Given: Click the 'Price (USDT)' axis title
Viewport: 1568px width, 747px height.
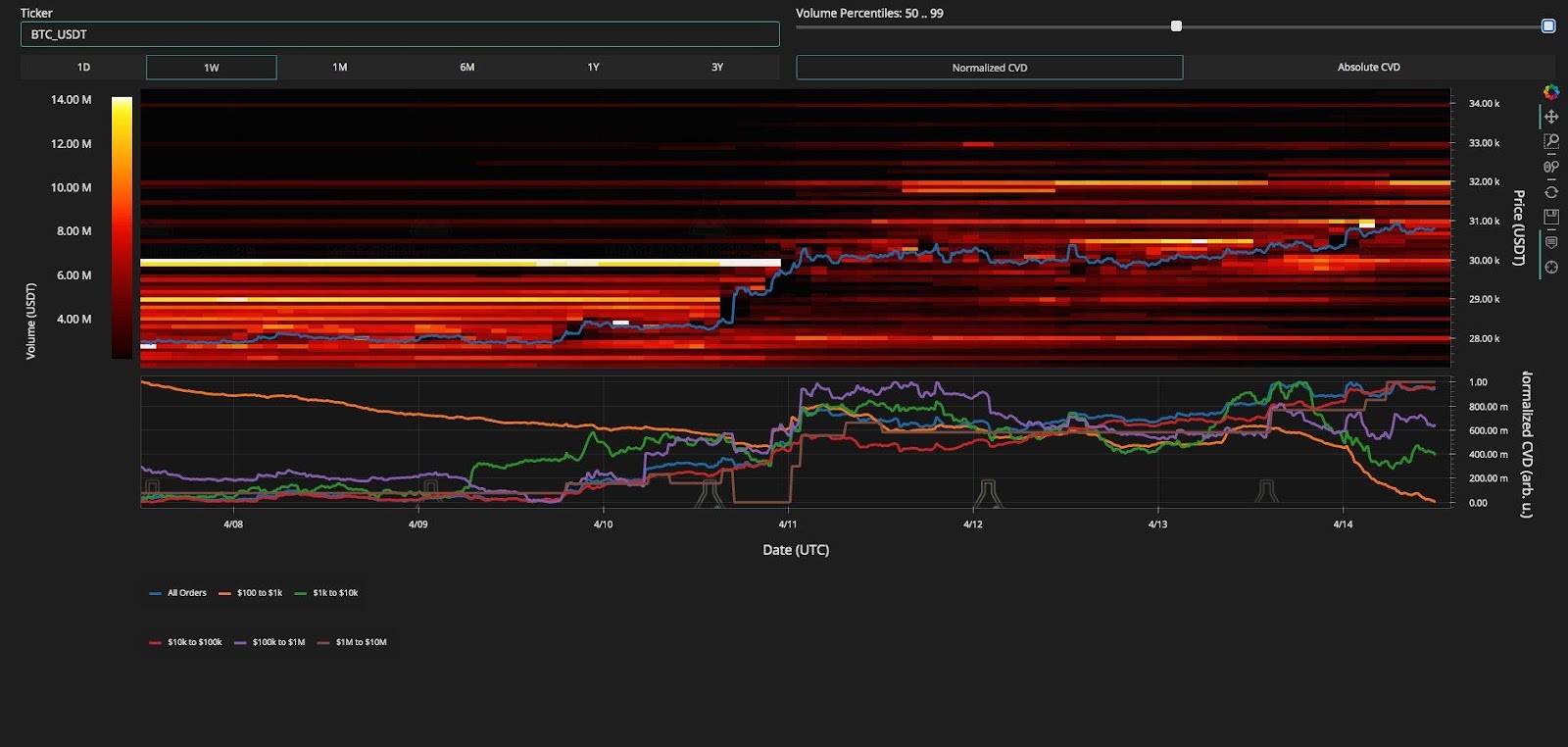Looking at the screenshot, I should click(1518, 228).
